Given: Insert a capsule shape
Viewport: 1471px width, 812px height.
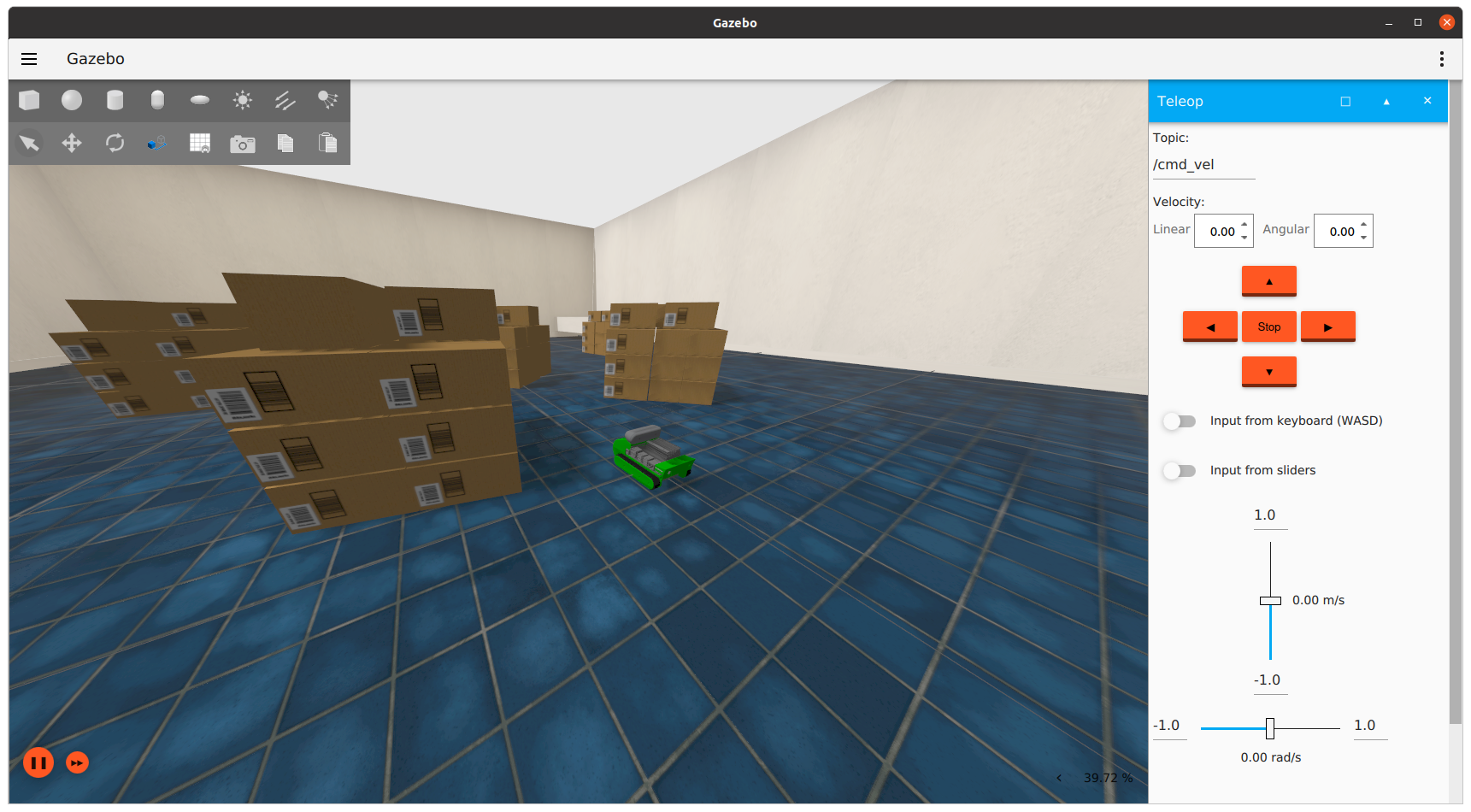Looking at the screenshot, I should [157, 101].
